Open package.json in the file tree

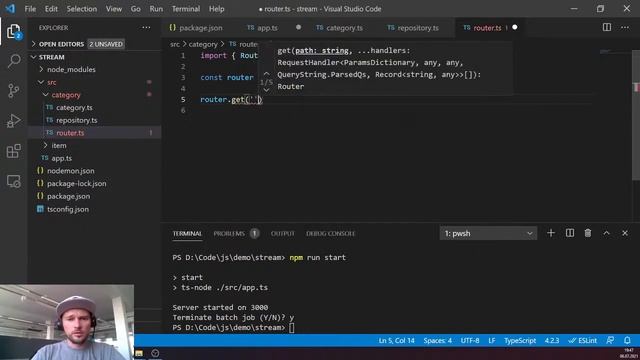click(x=68, y=196)
